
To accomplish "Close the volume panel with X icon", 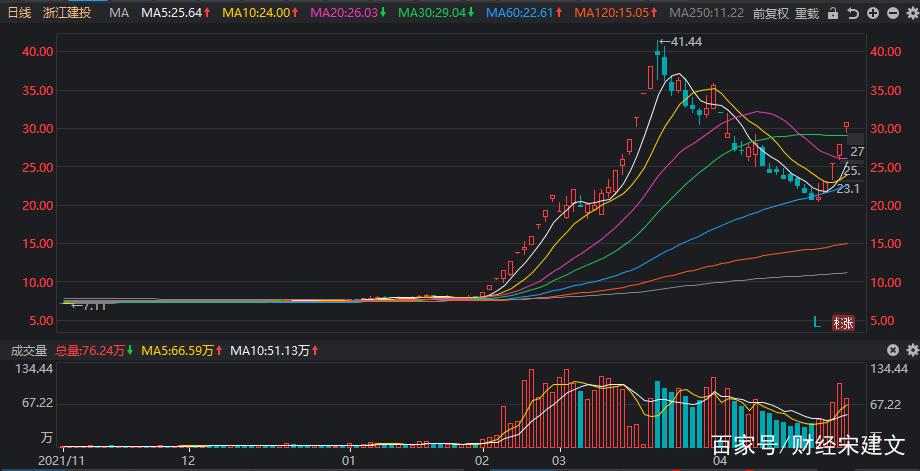I will pyautogui.click(x=893, y=351).
